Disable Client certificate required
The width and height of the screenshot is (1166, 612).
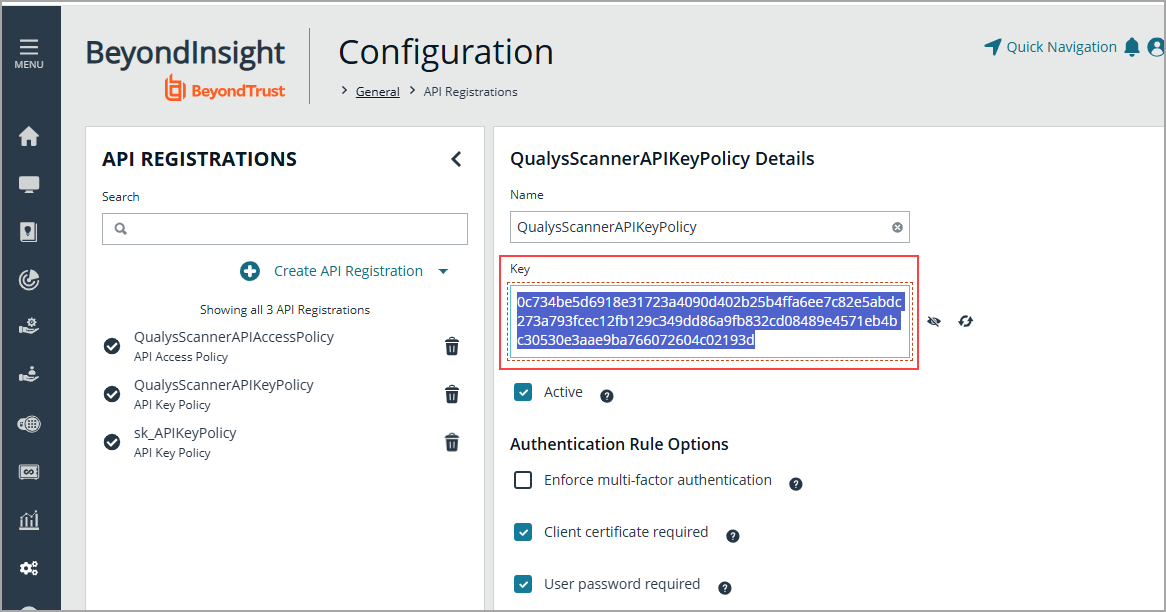tap(523, 532)
